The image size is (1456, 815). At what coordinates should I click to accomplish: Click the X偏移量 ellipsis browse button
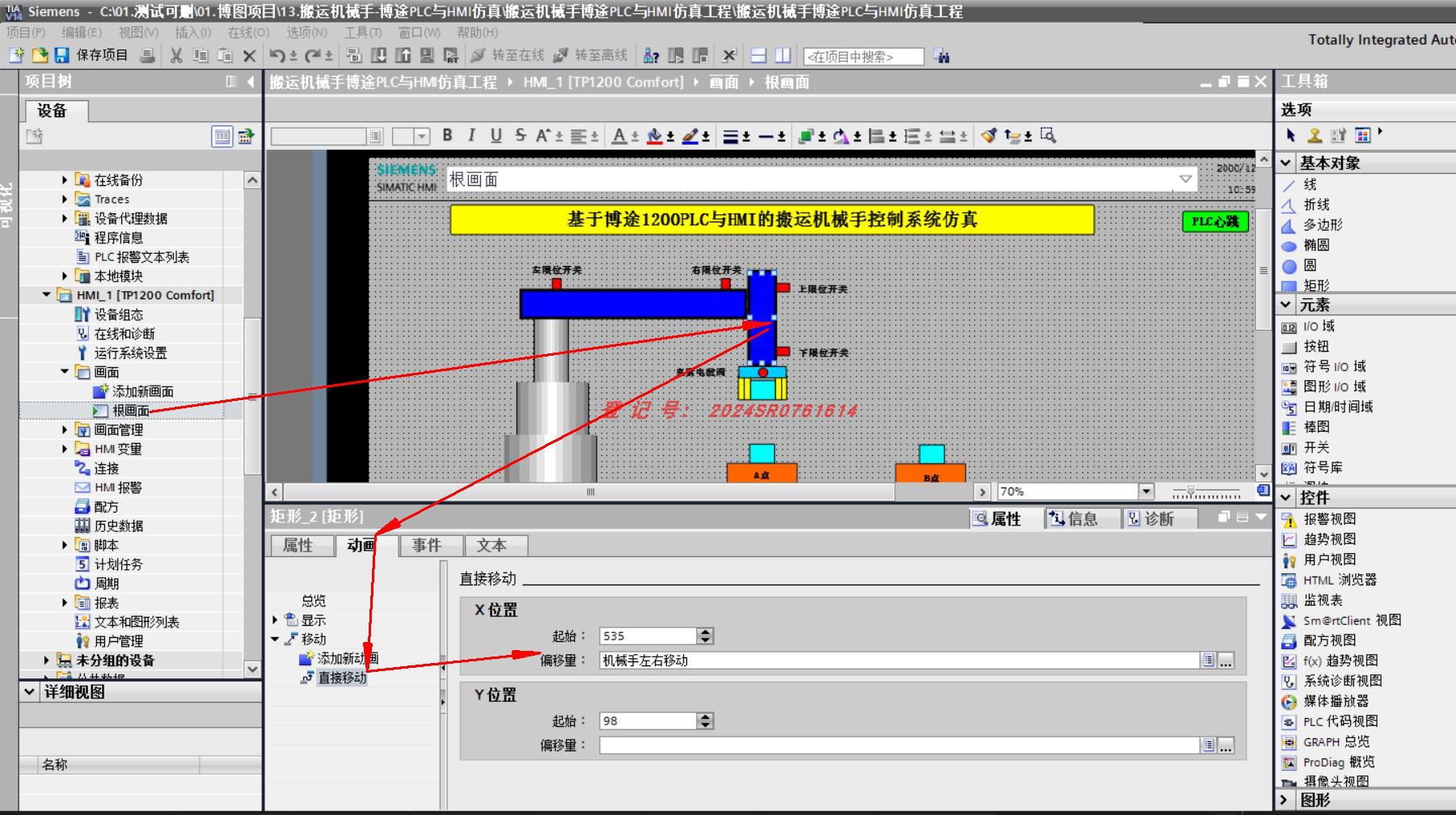[1226, 661]
